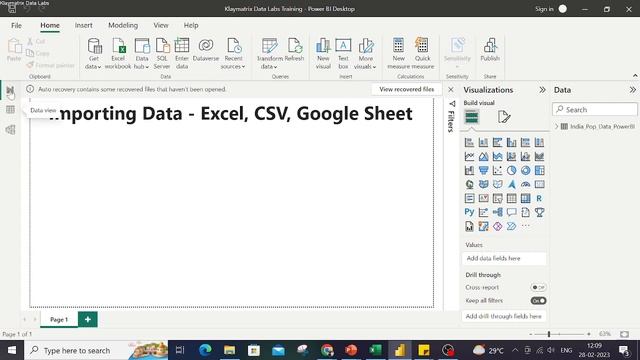Switch to Report view in left sidebar
The image size is (640, 360).
click(x=10, y=91)
